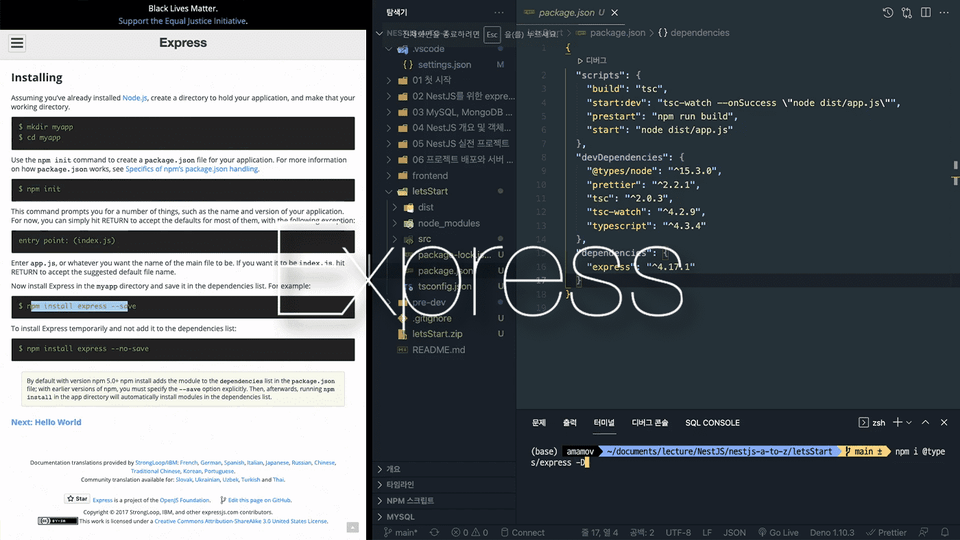Viewport: 960px width, 540px height.
Task: Open the 디버그 콘솔 tab
Action: [x=650, y=422]
